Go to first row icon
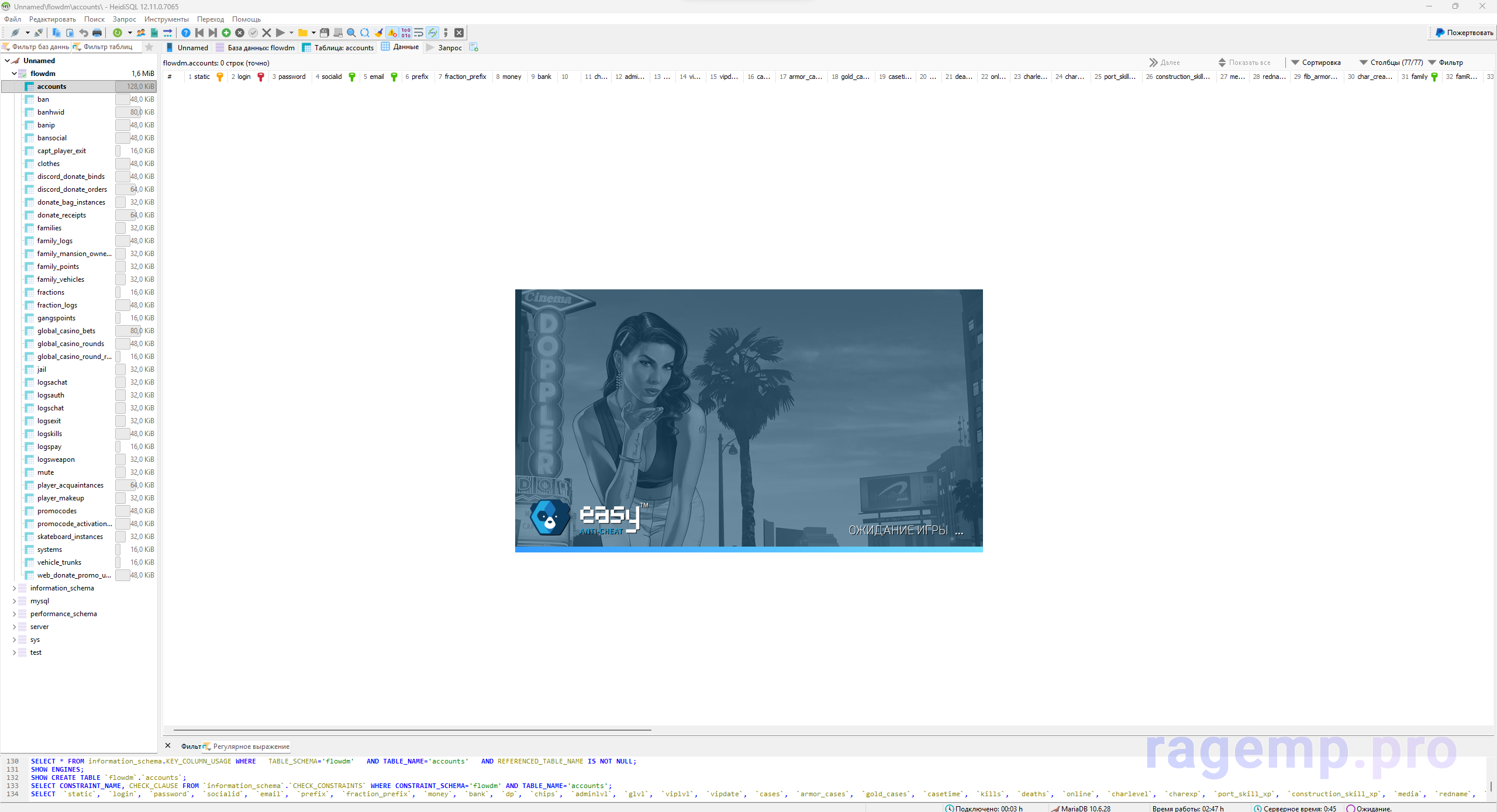 pyautogui.click(x=199, y=33)
